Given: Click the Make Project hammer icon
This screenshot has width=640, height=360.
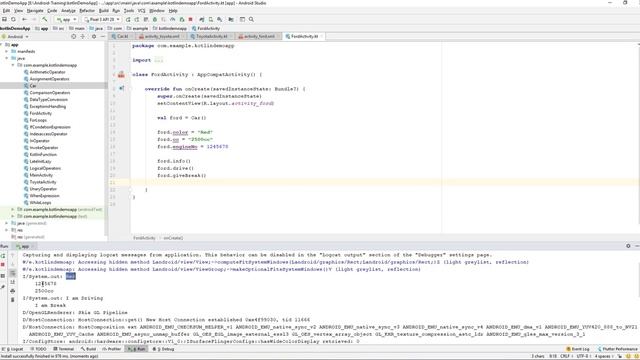Looking at the screenshot, I should 44,19.
